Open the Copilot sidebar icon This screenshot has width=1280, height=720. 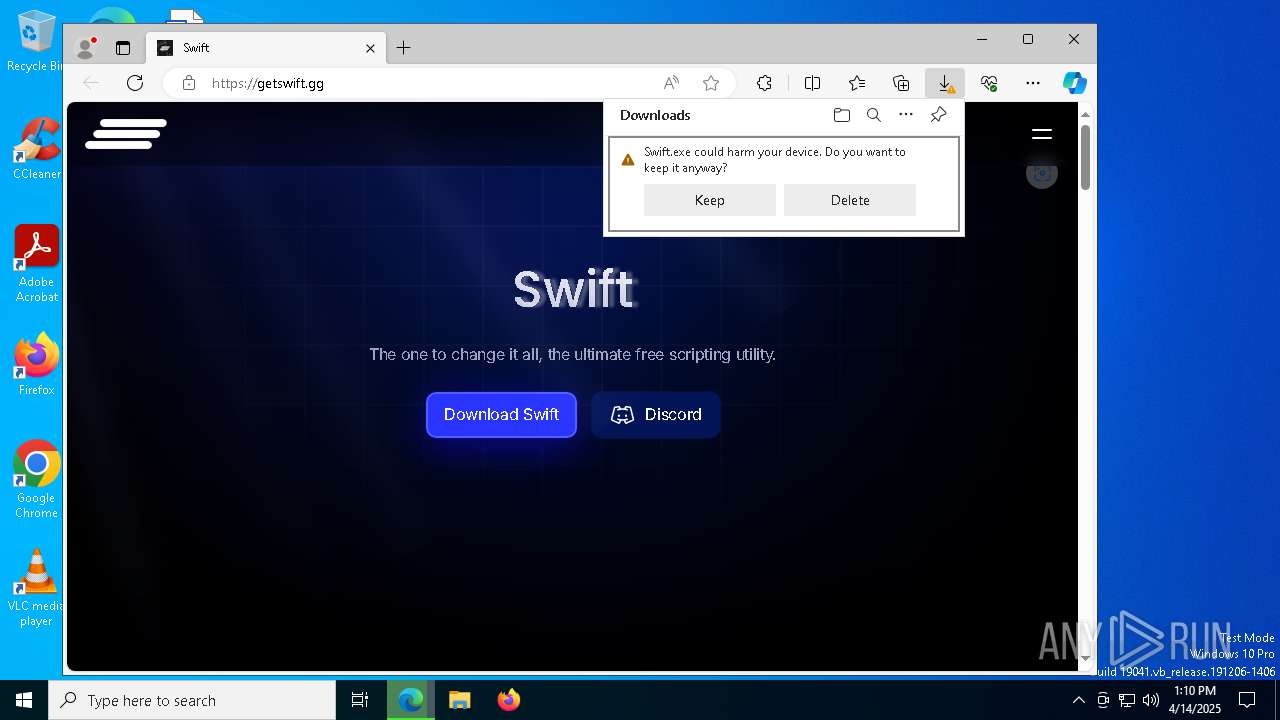click(x=1075, y=83)
